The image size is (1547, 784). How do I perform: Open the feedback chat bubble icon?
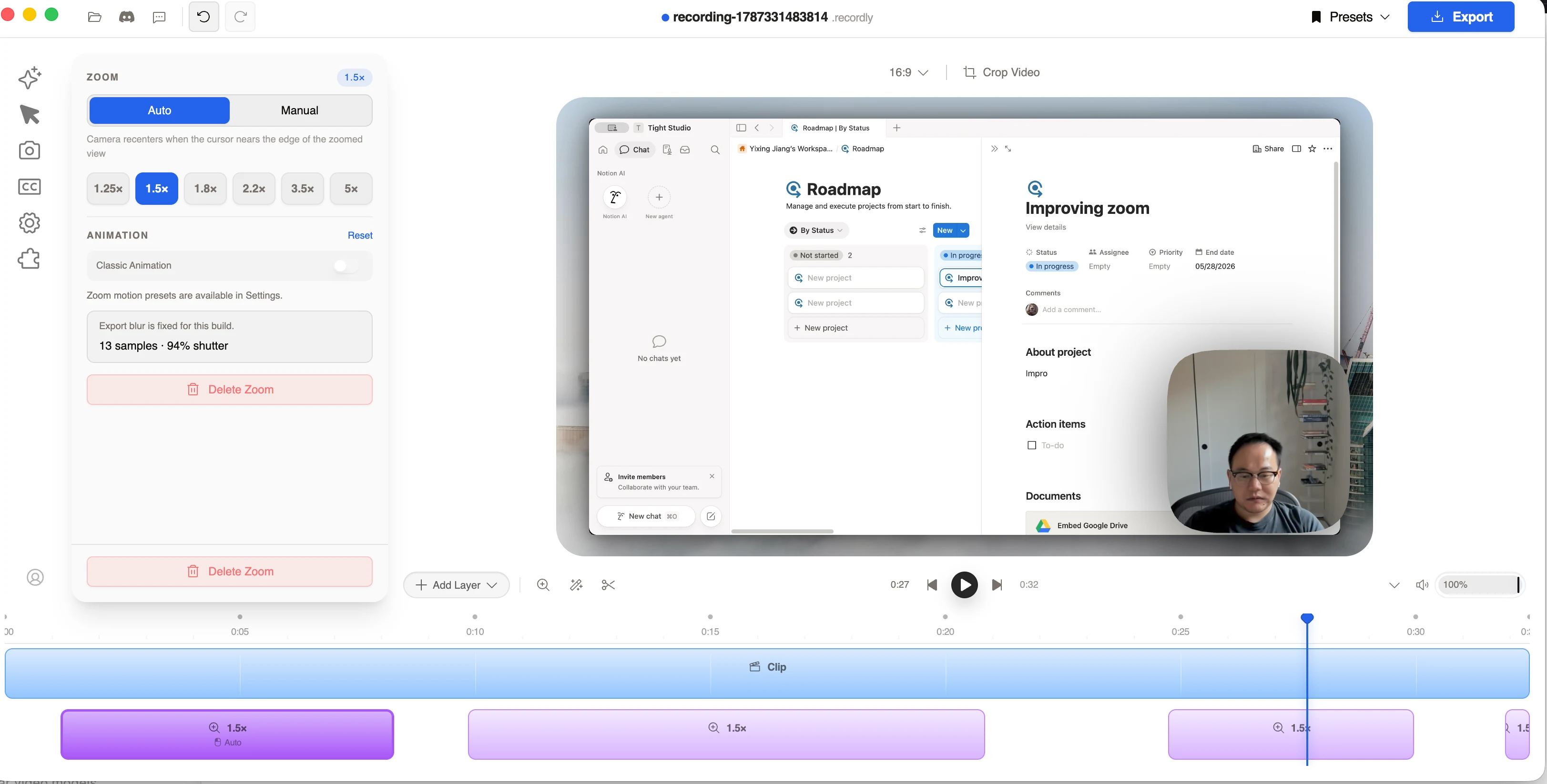[x=159, y=17]
